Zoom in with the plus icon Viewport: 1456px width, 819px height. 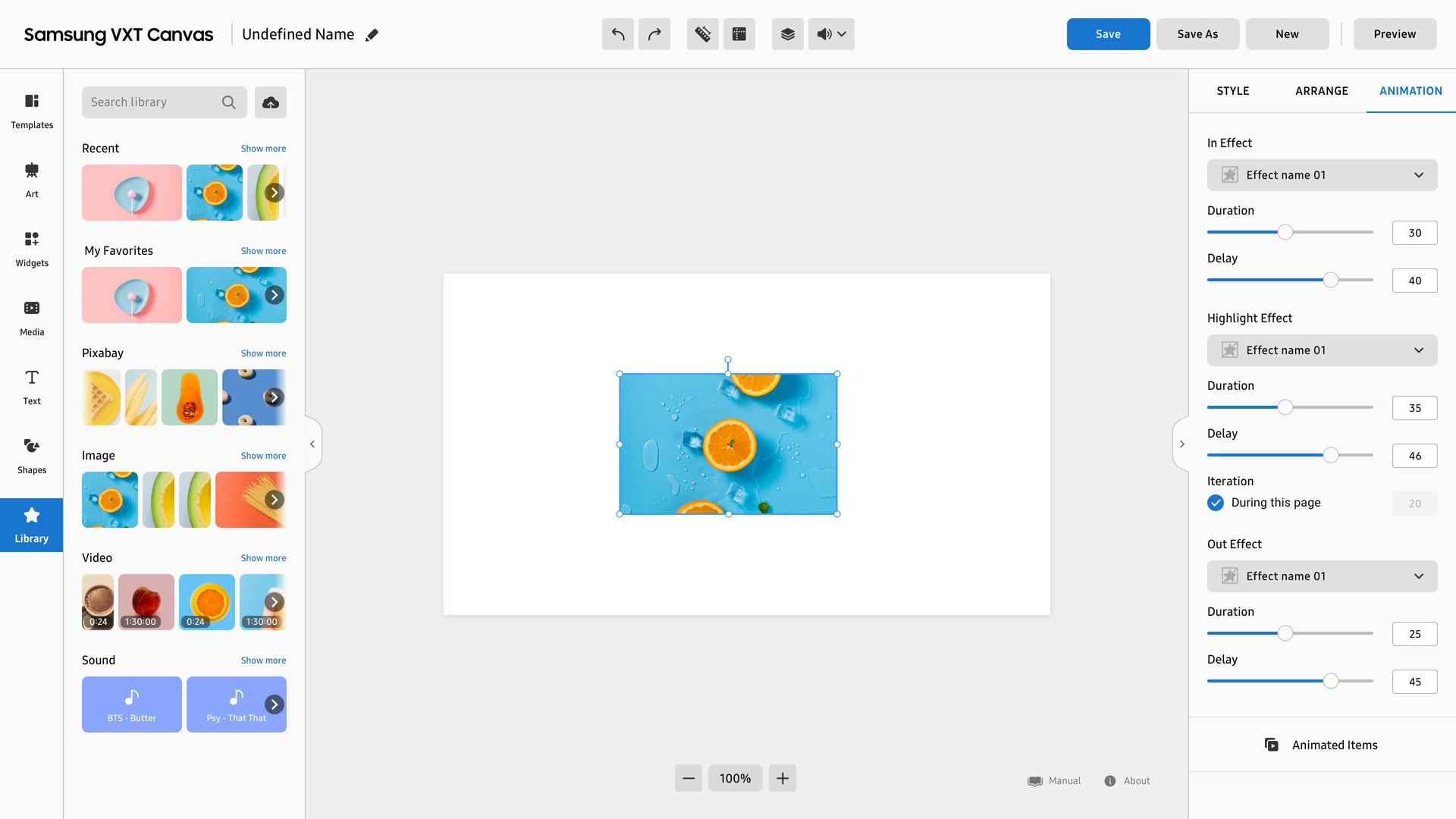pos(782,778)
